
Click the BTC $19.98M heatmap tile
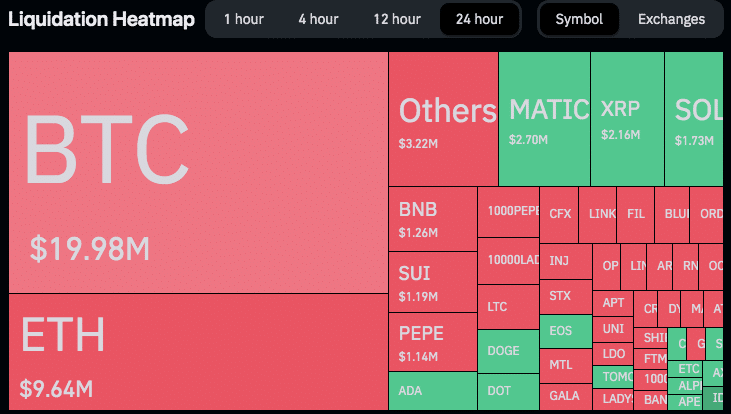198,172
